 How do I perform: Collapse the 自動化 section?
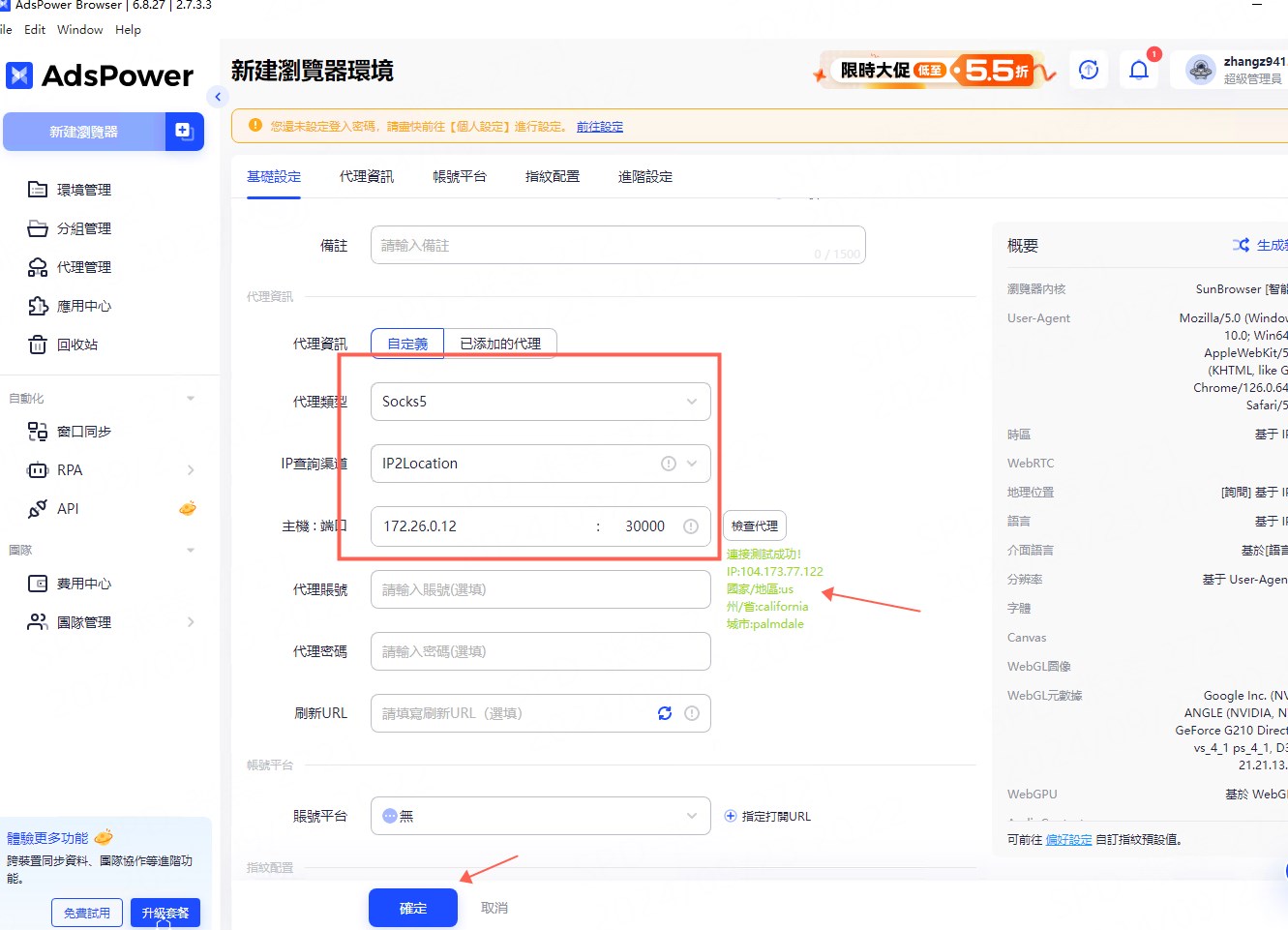[191, 398]
